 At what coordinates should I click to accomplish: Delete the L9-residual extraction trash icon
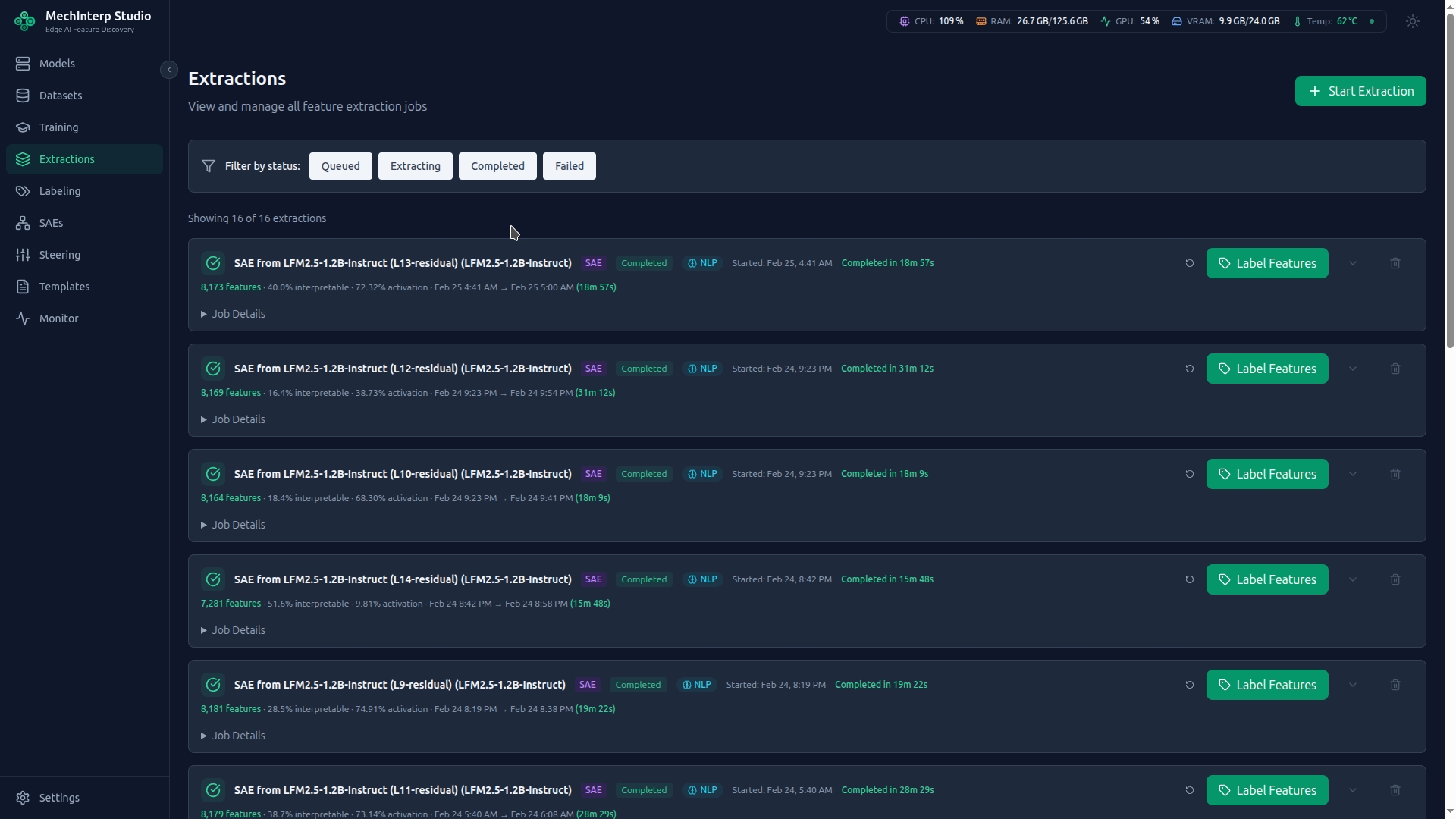click(1395, 685)
